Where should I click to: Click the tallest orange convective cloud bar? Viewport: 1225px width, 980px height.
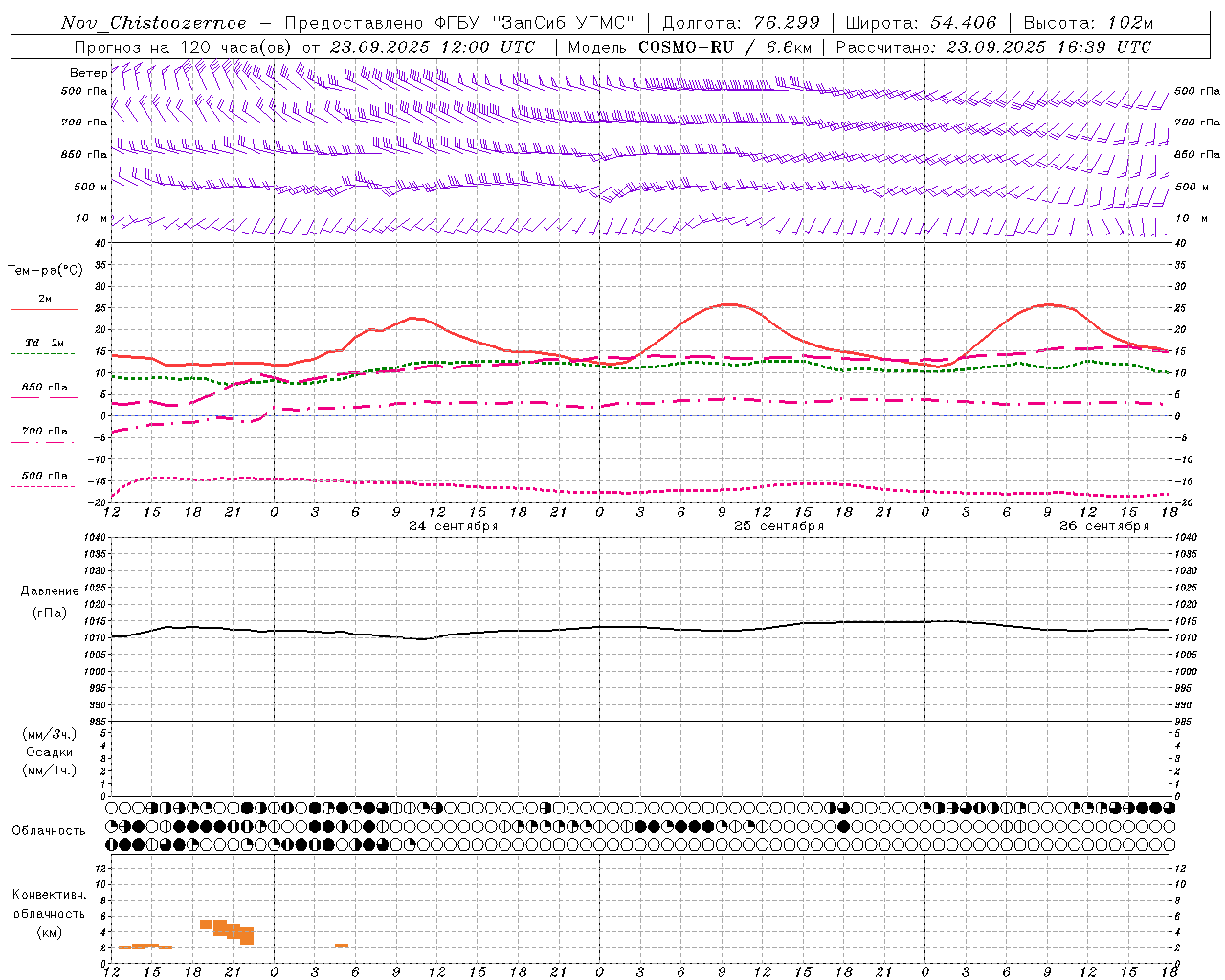click(x=247, y=936)
